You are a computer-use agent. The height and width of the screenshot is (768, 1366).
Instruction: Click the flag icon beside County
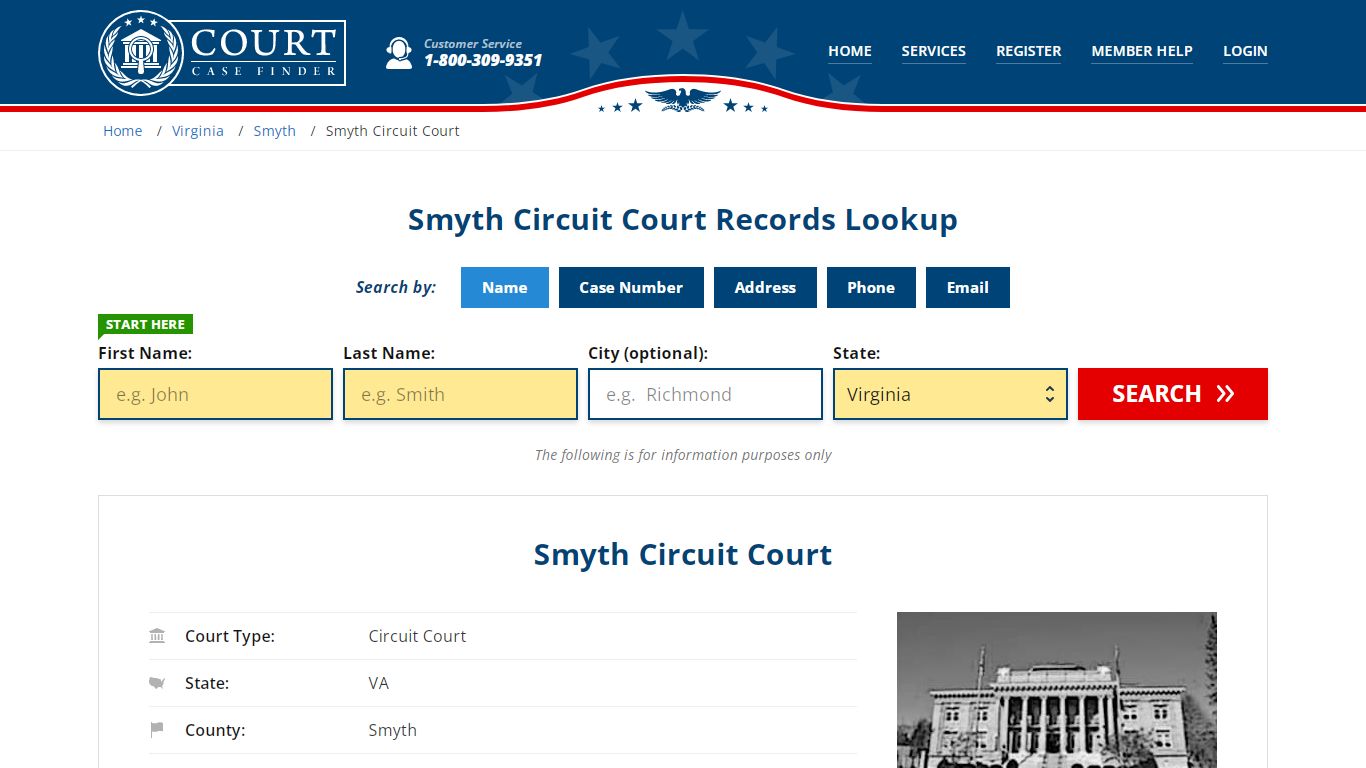[157, 730]
